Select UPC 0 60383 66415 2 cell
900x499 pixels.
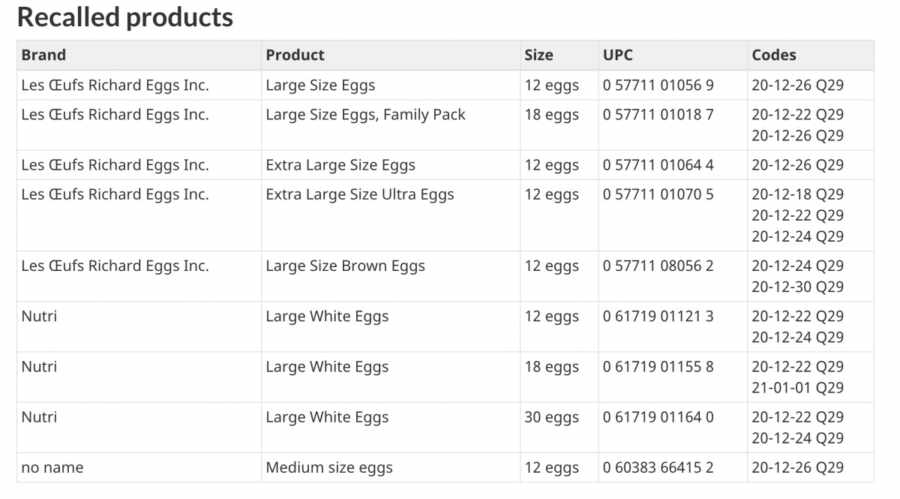point(673,467)
